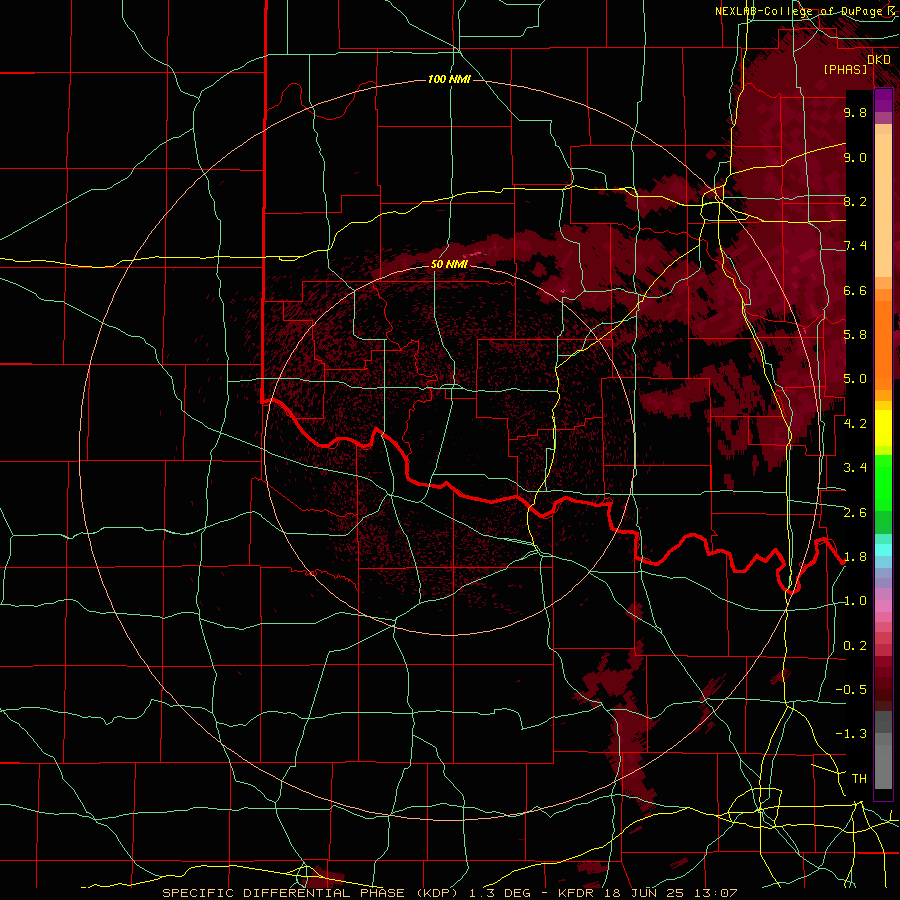Click the KFDR 18 JUN 25 13:07 timestamp
This screenshot has height=900, width=900.
[x=647, y=893]
